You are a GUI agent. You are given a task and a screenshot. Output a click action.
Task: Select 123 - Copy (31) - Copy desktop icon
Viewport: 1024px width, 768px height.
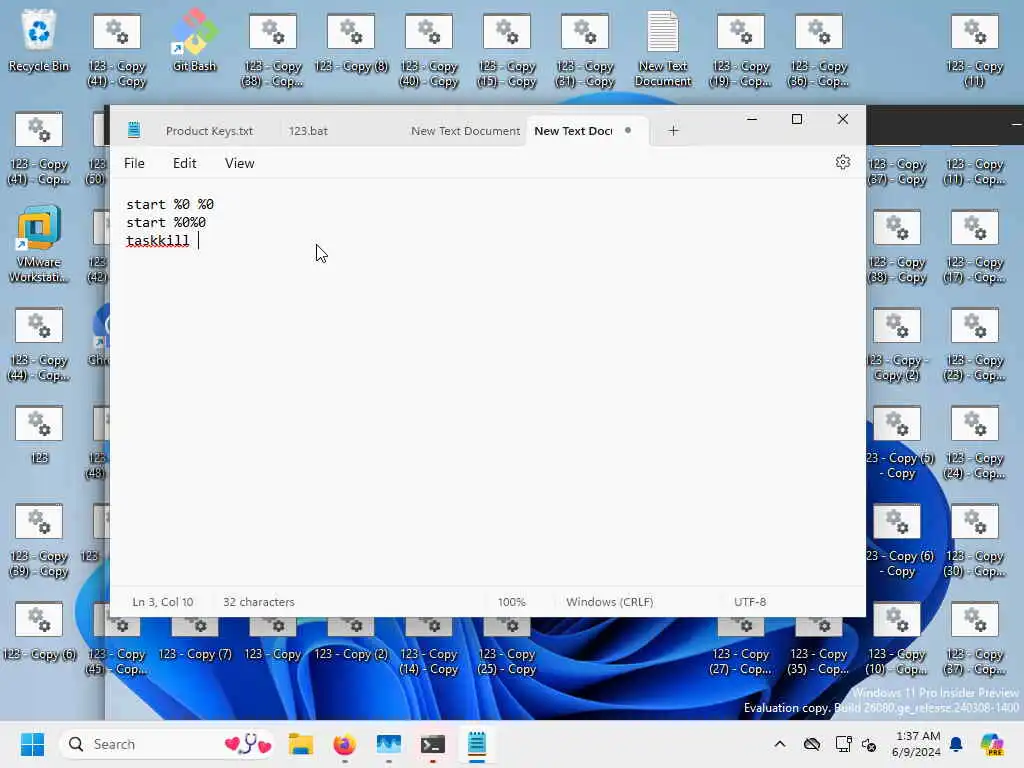pos(584,49)
